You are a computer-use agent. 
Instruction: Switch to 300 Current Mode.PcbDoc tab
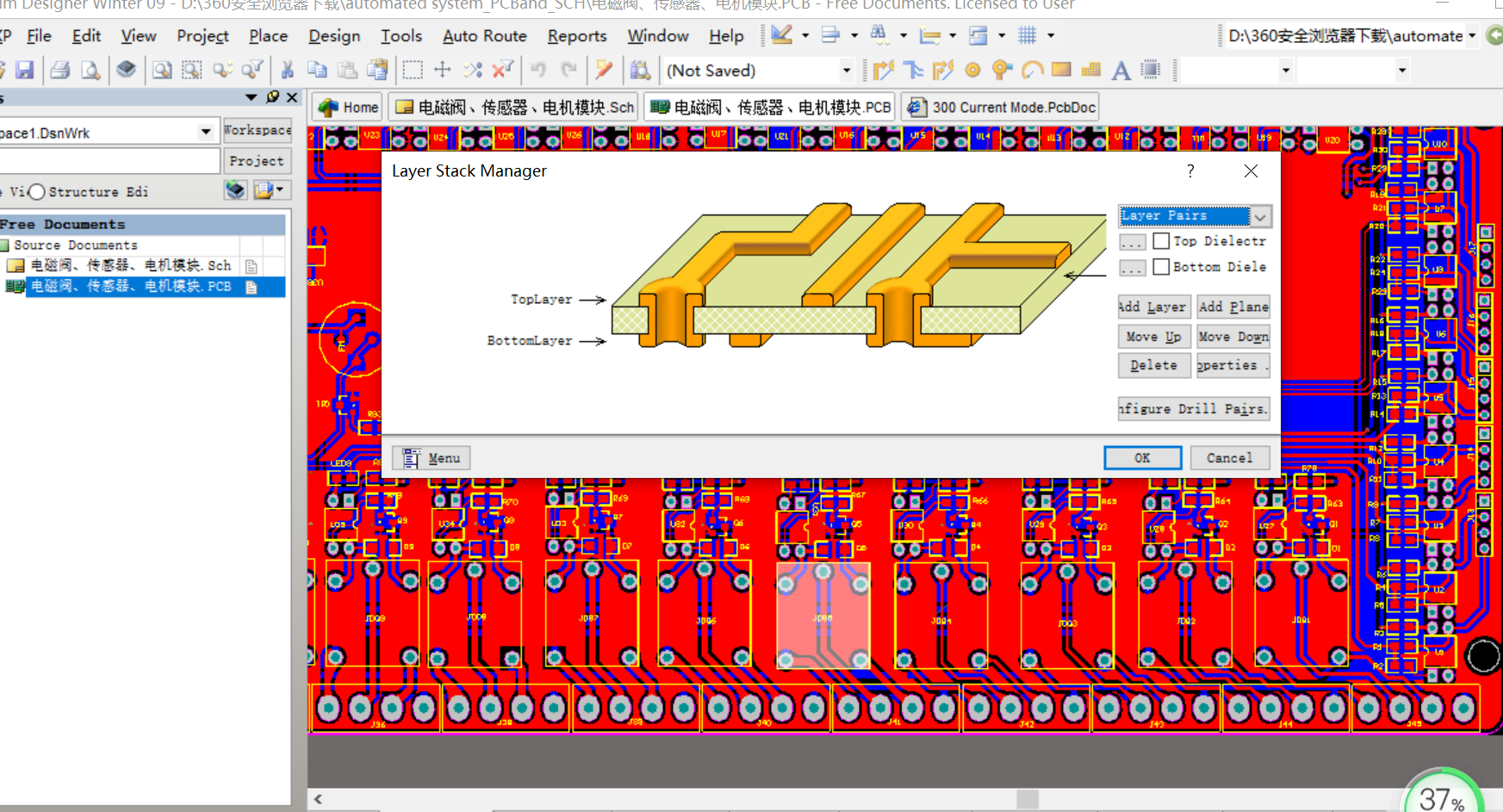1002,108
